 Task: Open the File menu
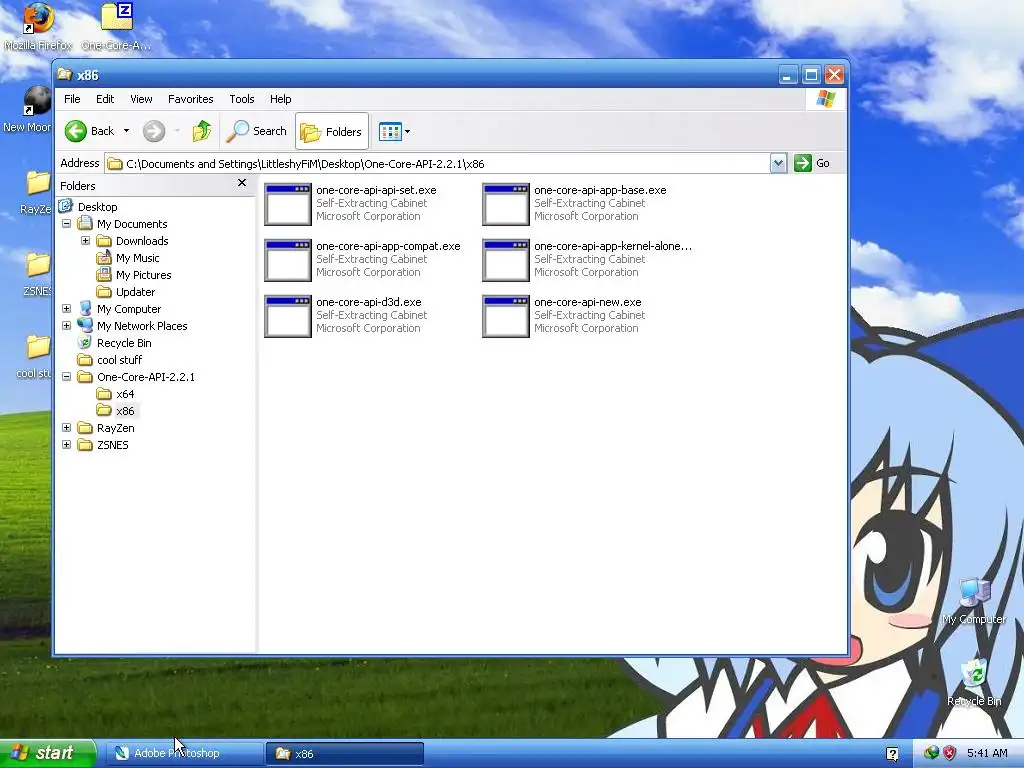point(72,99)
